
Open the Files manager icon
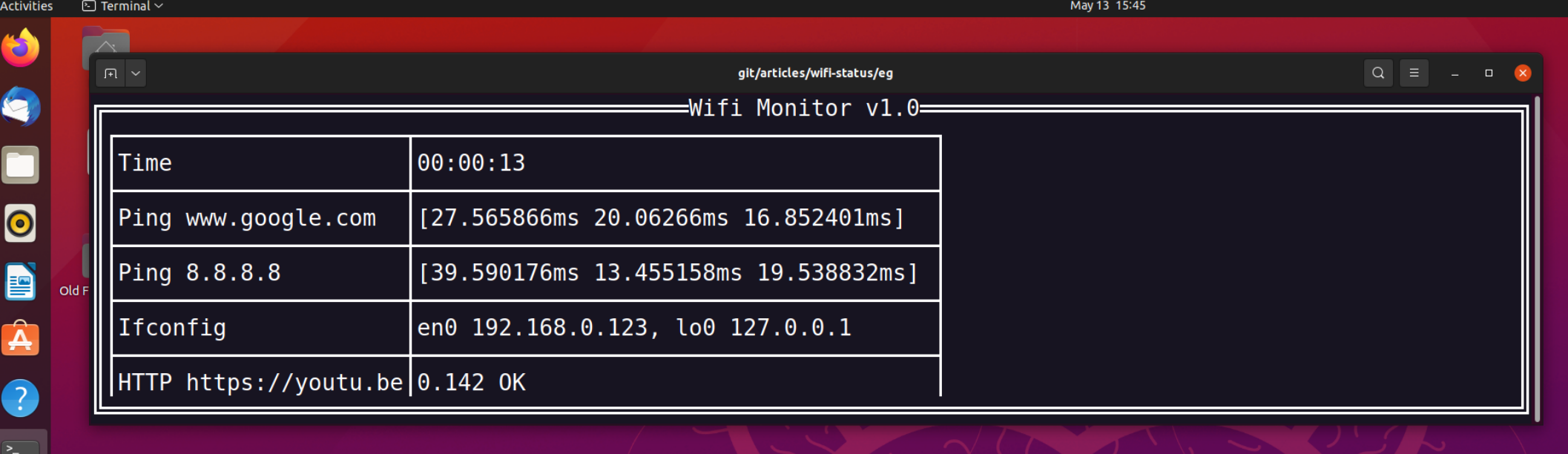tap(21, 165)
